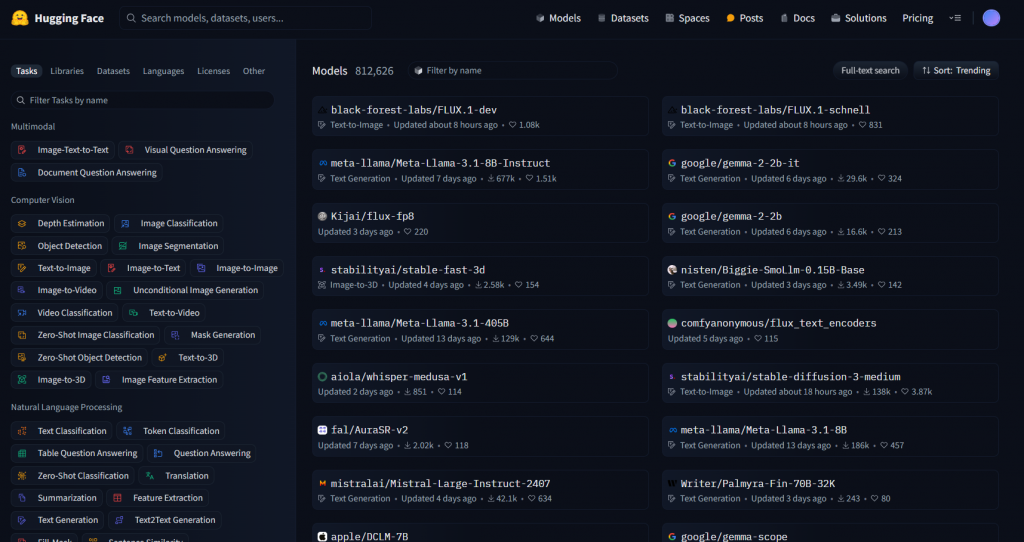Toggle the Text-to-Image task filter
Viewport: 1024px width, 542px height.
(x=54, y=268)
